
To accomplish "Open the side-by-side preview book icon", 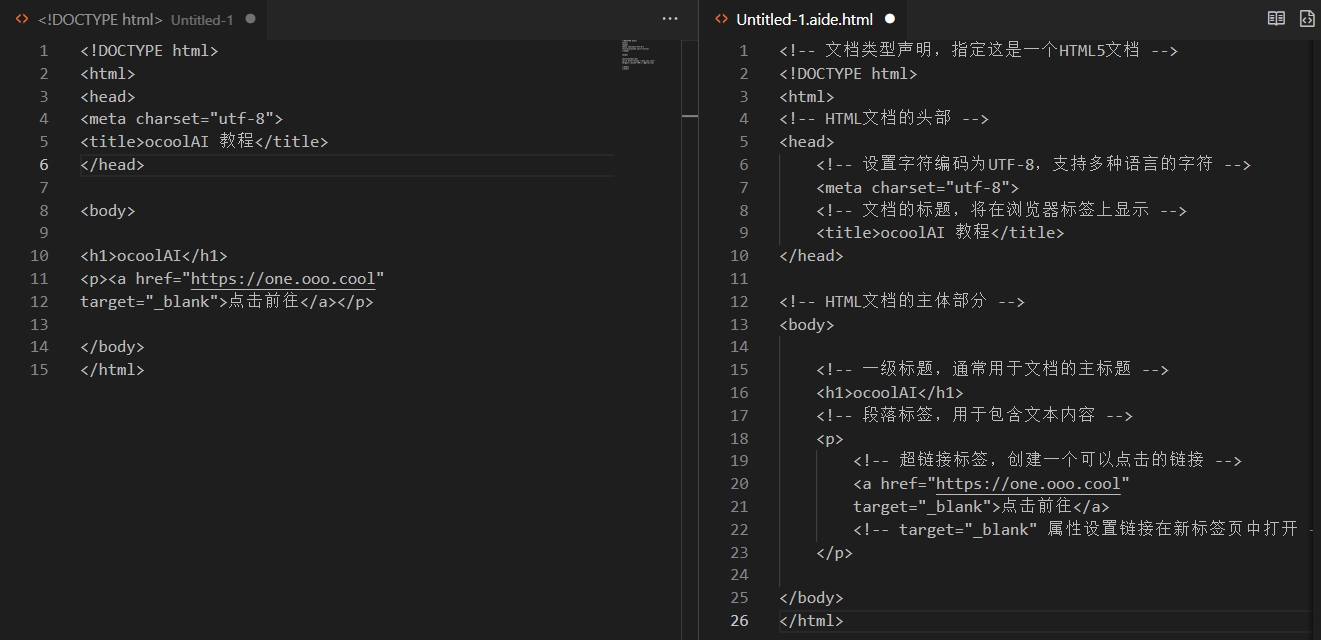I will click(x=1276, y=18).
